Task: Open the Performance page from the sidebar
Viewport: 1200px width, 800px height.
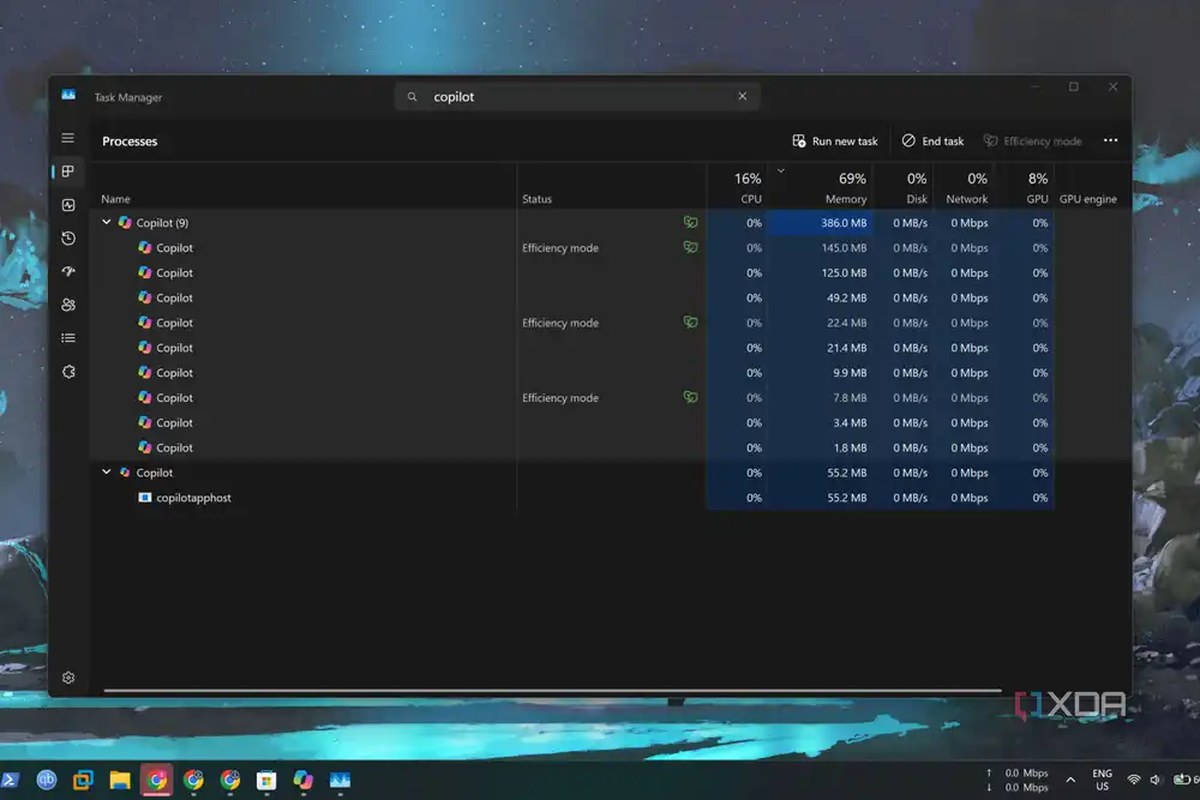Action: point(68,205)
